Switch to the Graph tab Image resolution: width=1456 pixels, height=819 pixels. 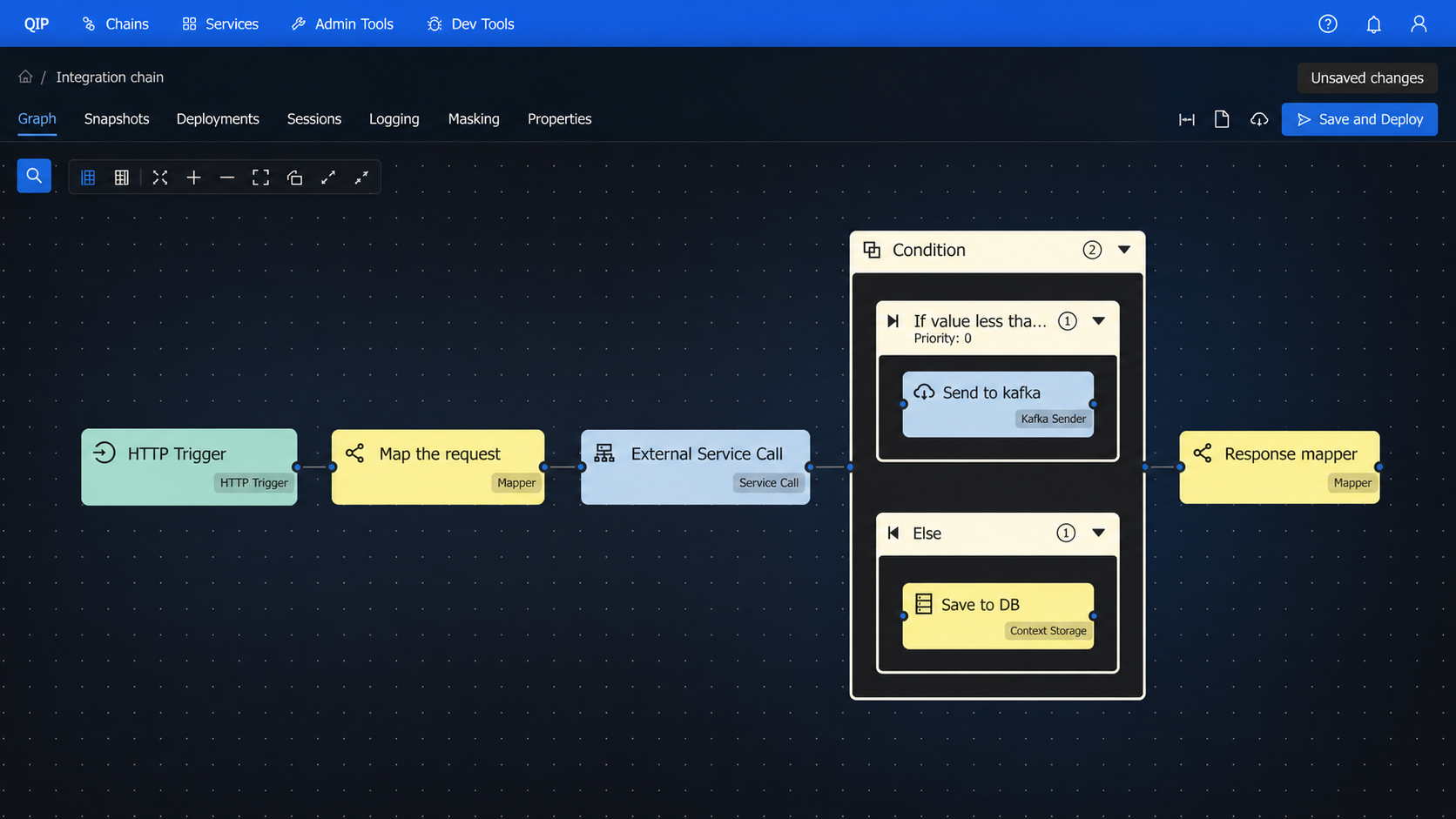tap(37, 119)
